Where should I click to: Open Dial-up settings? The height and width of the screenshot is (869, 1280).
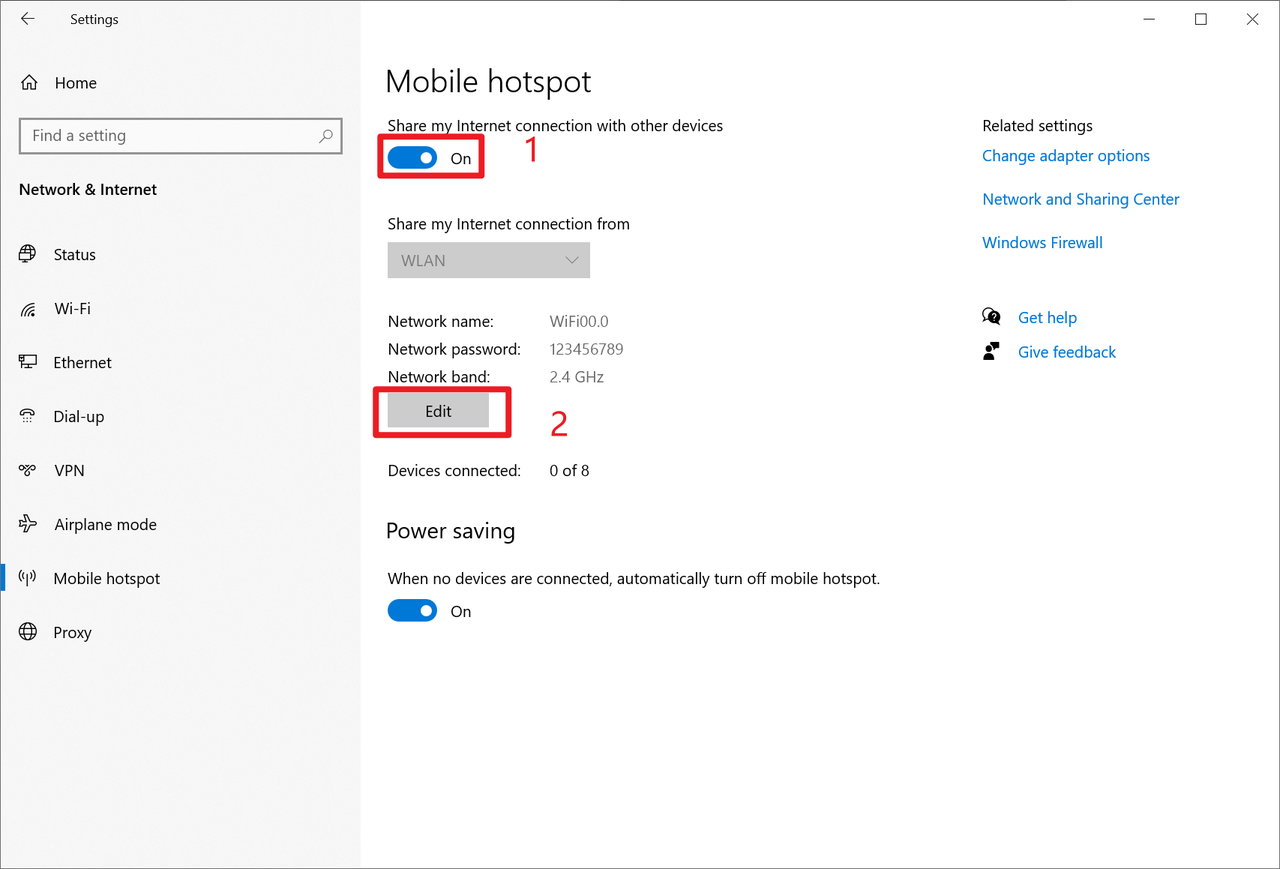coord(79,416)
